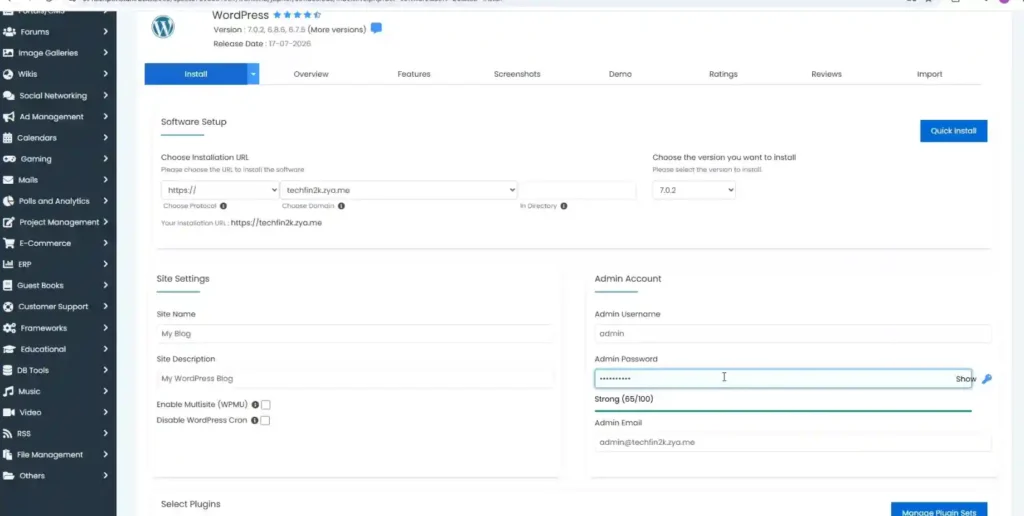Switch to the Features tab
Screen dimensions: 1024x516
tap(414, 74)
